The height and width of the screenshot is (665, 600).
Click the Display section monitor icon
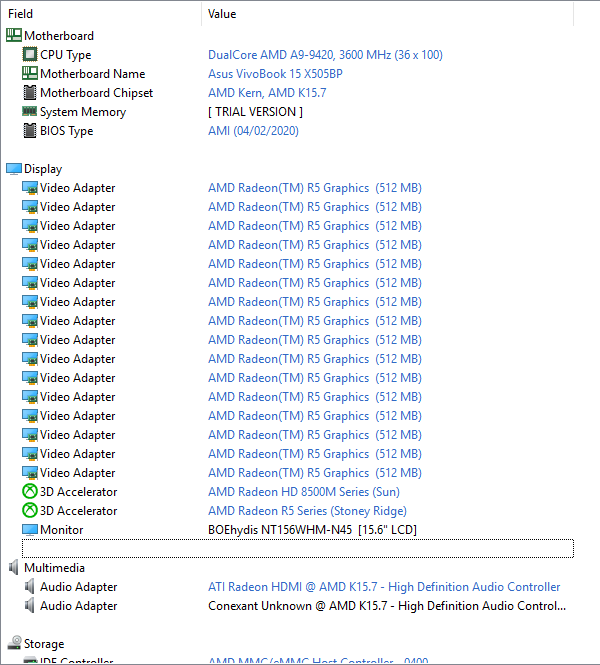pyautogui.click(x=14, y=169)
